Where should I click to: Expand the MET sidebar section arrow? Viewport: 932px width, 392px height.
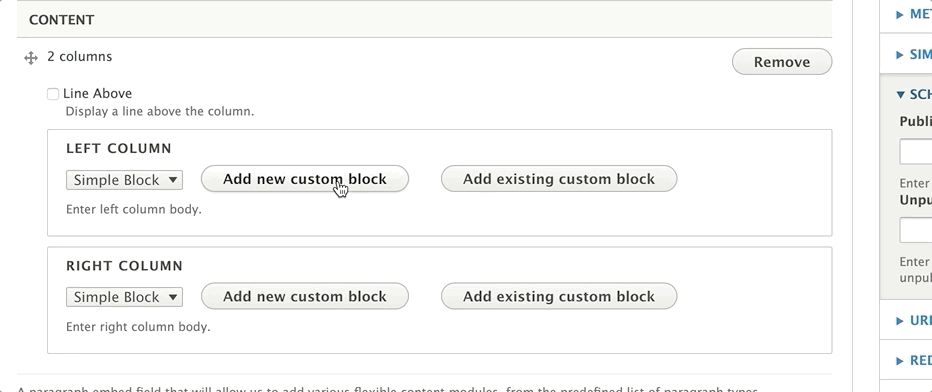pos(900,14)
